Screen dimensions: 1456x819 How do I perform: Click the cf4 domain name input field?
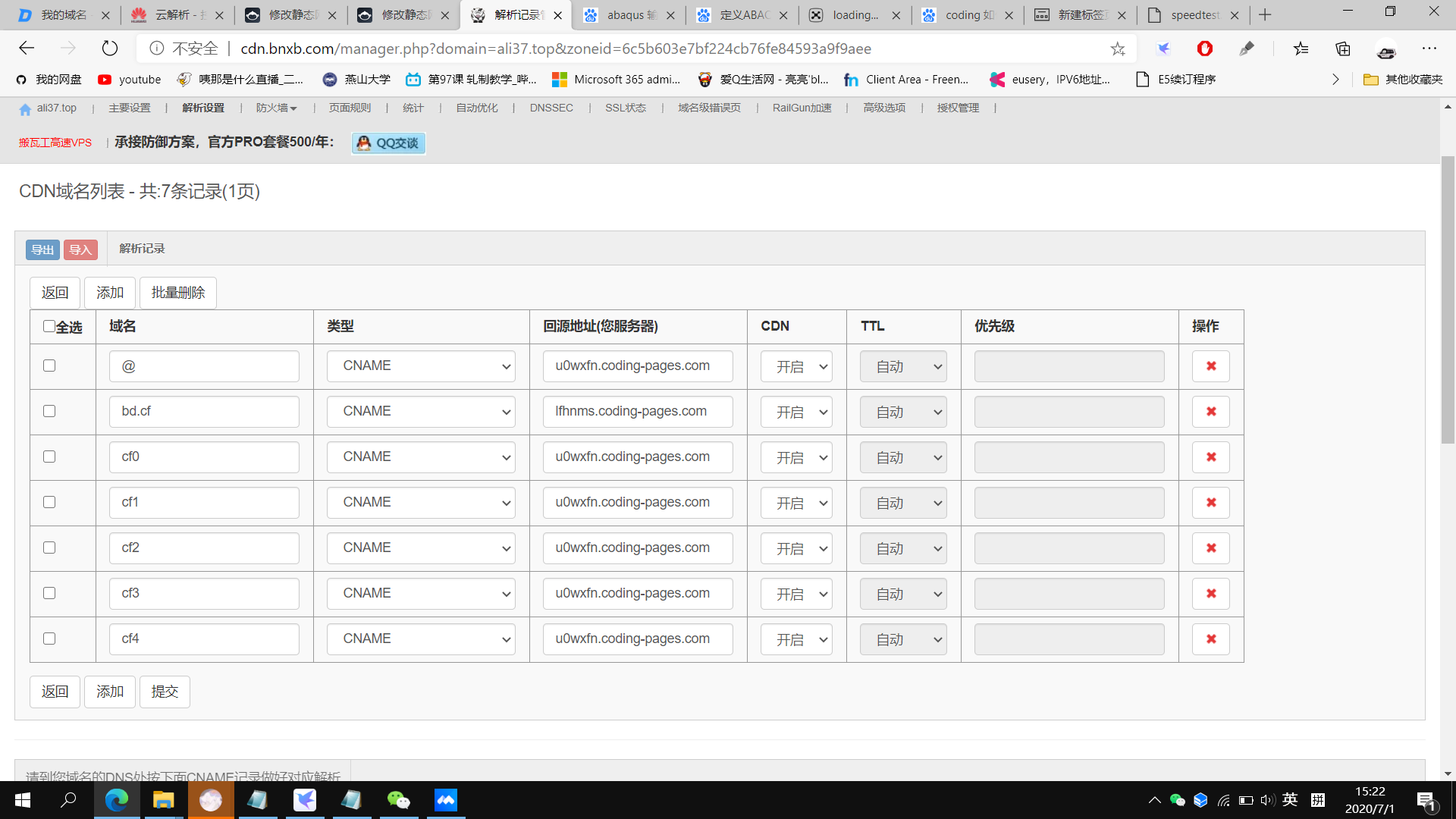click(x=204, y=639)
